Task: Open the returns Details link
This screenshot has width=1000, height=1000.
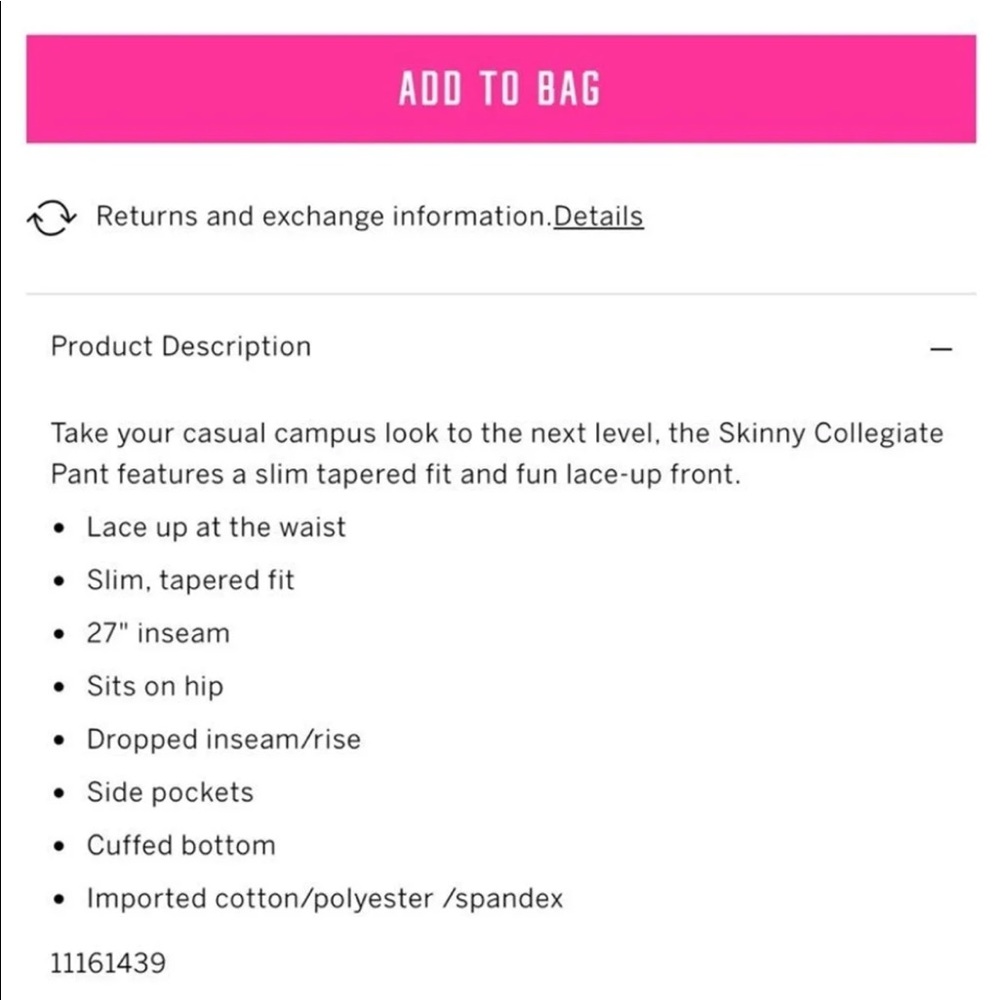Action: click(598, 216)
